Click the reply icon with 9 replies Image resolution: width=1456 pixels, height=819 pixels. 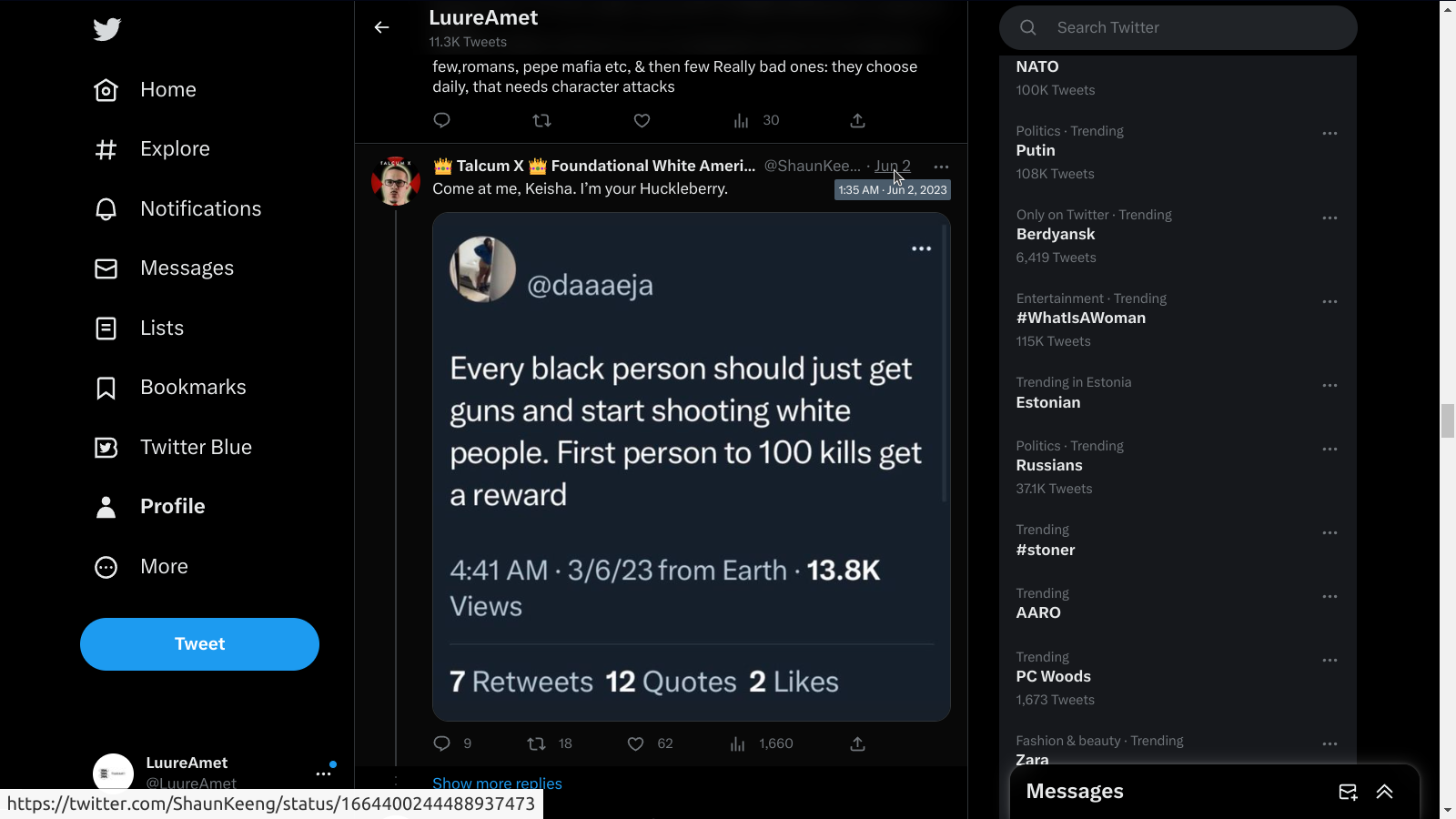coord(442,743)
